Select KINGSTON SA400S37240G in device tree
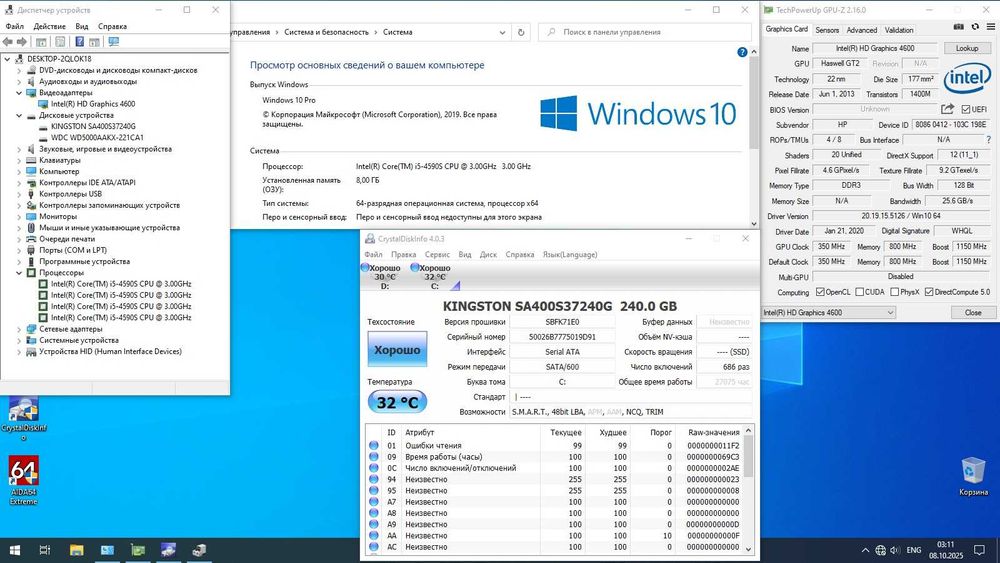 tap(93, 126)
